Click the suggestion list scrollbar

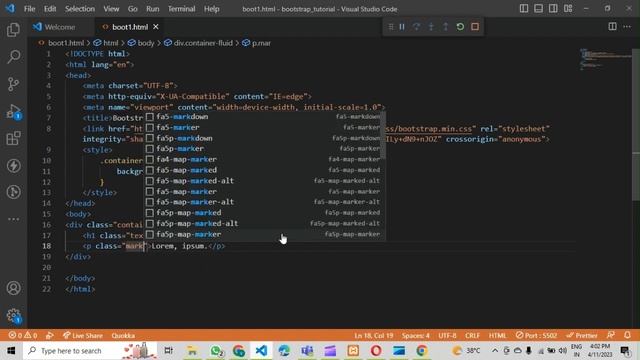click(383, 136)
